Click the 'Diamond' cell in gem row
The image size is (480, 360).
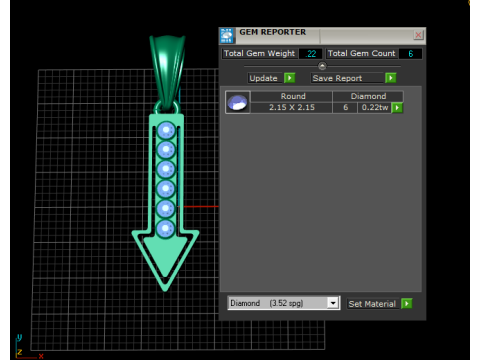(x=368, y=96)
